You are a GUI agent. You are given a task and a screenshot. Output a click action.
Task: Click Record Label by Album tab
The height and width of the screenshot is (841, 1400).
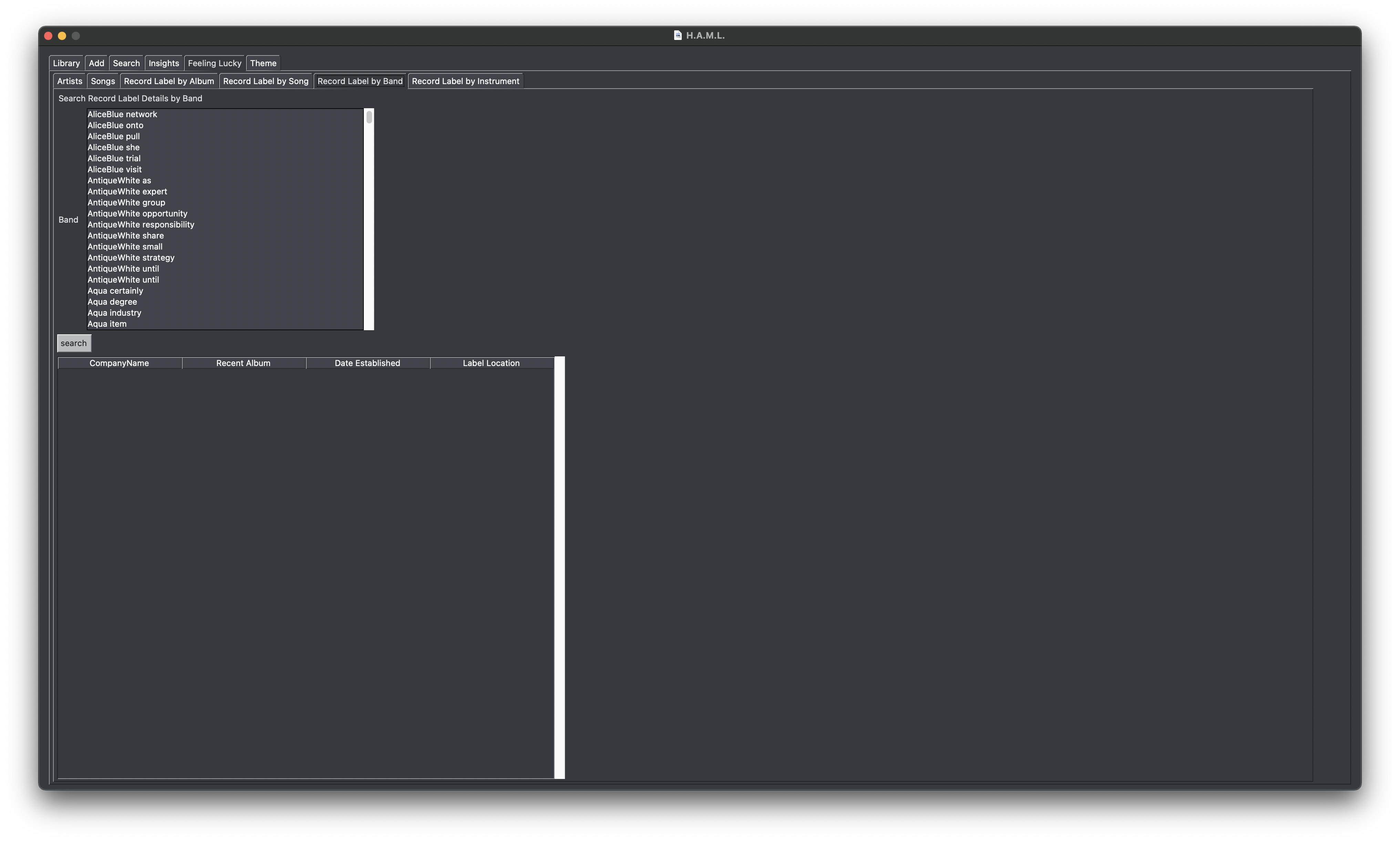click(x=169, y=81)
